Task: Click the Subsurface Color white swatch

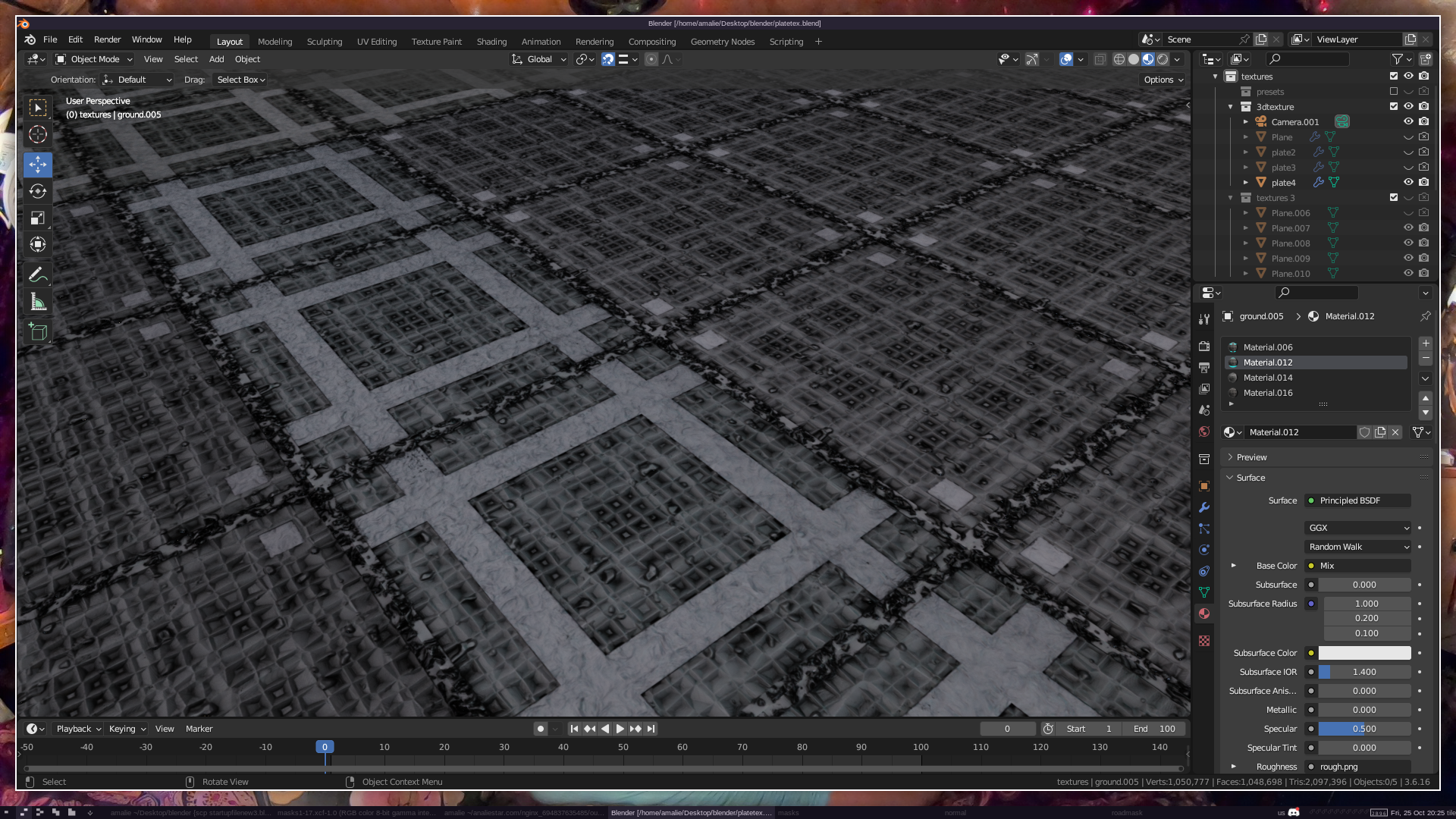Action: click(x=1364, y=653)
